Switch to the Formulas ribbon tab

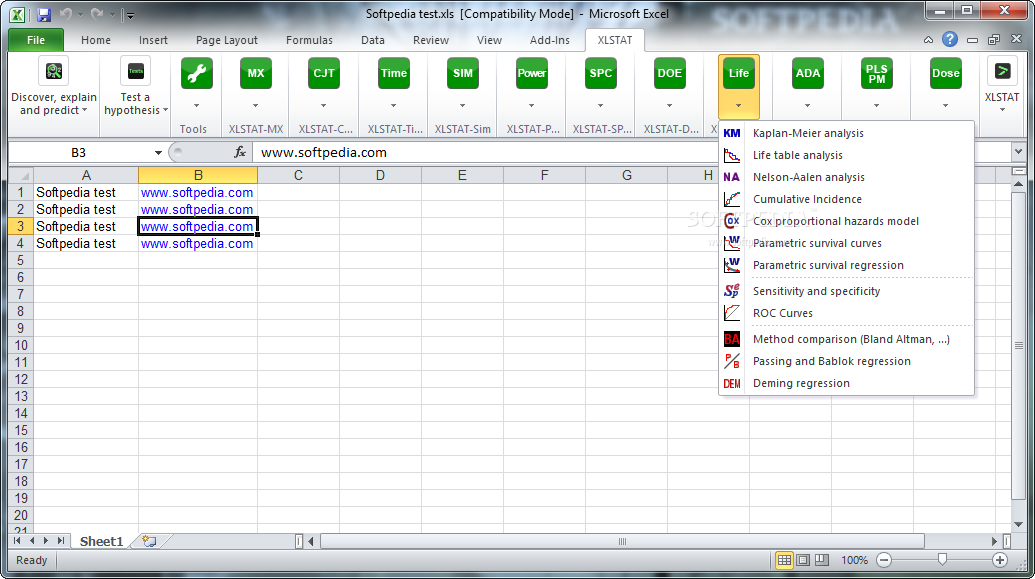tap(309, 40)
